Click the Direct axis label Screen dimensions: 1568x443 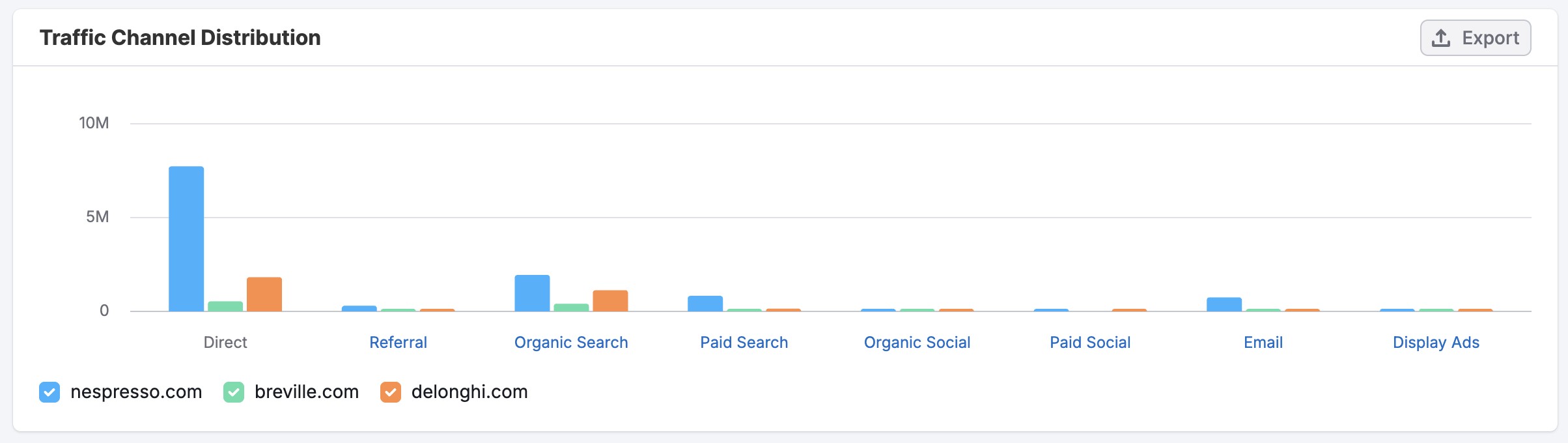pos(225,343)
